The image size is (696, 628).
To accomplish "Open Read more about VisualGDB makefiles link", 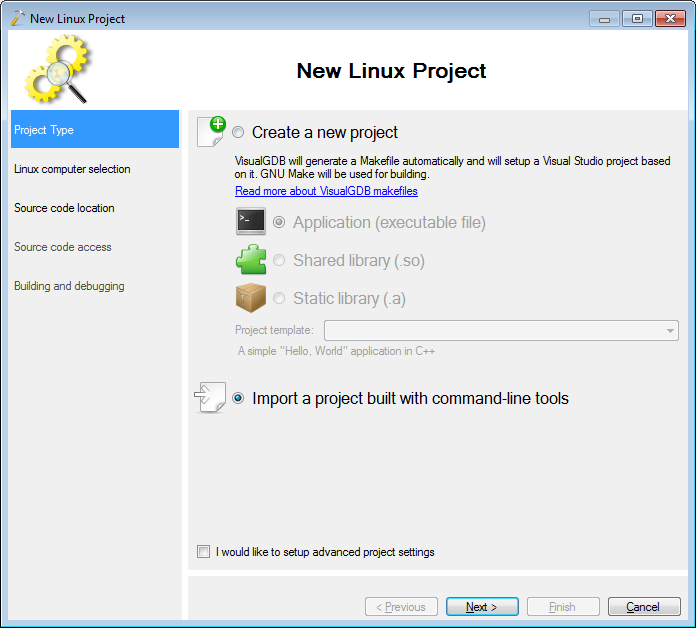I will click(326, 191).
